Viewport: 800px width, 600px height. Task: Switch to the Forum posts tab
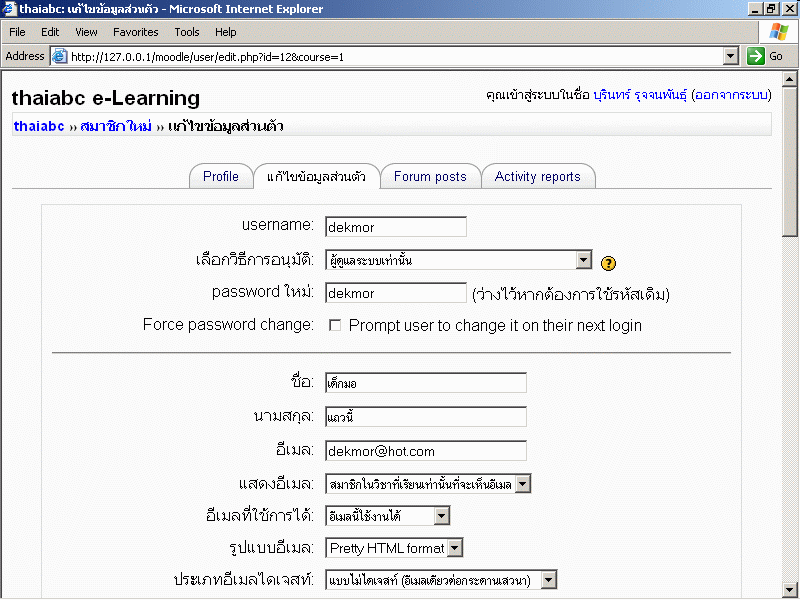point(430,177)
